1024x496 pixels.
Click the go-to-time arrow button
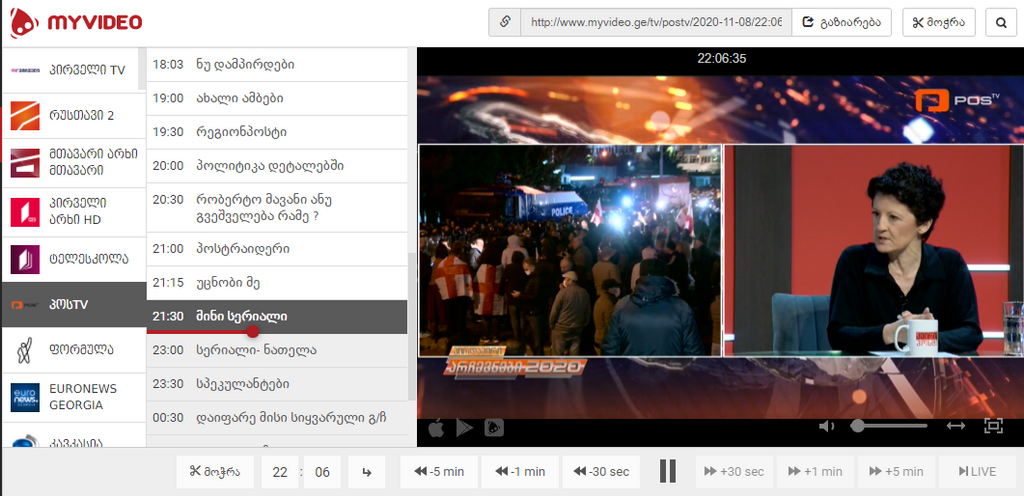[366, 472]
